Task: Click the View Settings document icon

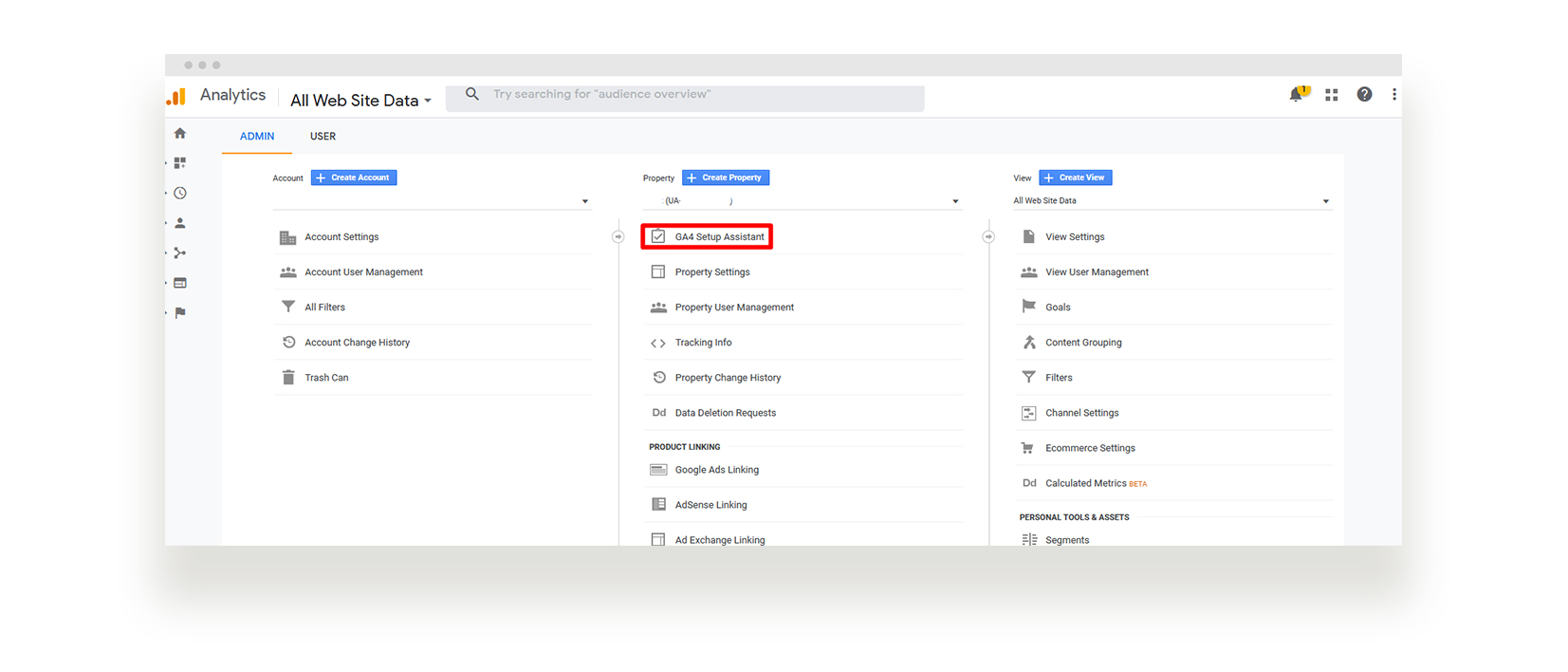Action: pos(1029,236)
